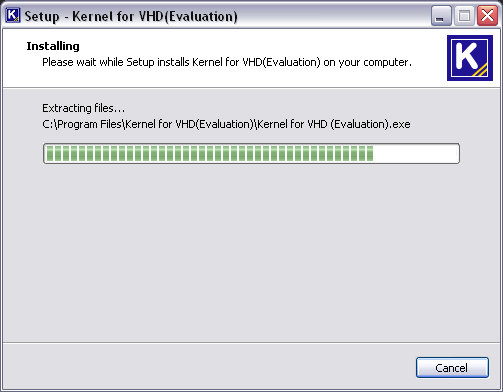Click the 'Setup - Kernel for VHD(Evaluation)' title text
This screenshot has height=392, width=503.
[x=131, y=16]
